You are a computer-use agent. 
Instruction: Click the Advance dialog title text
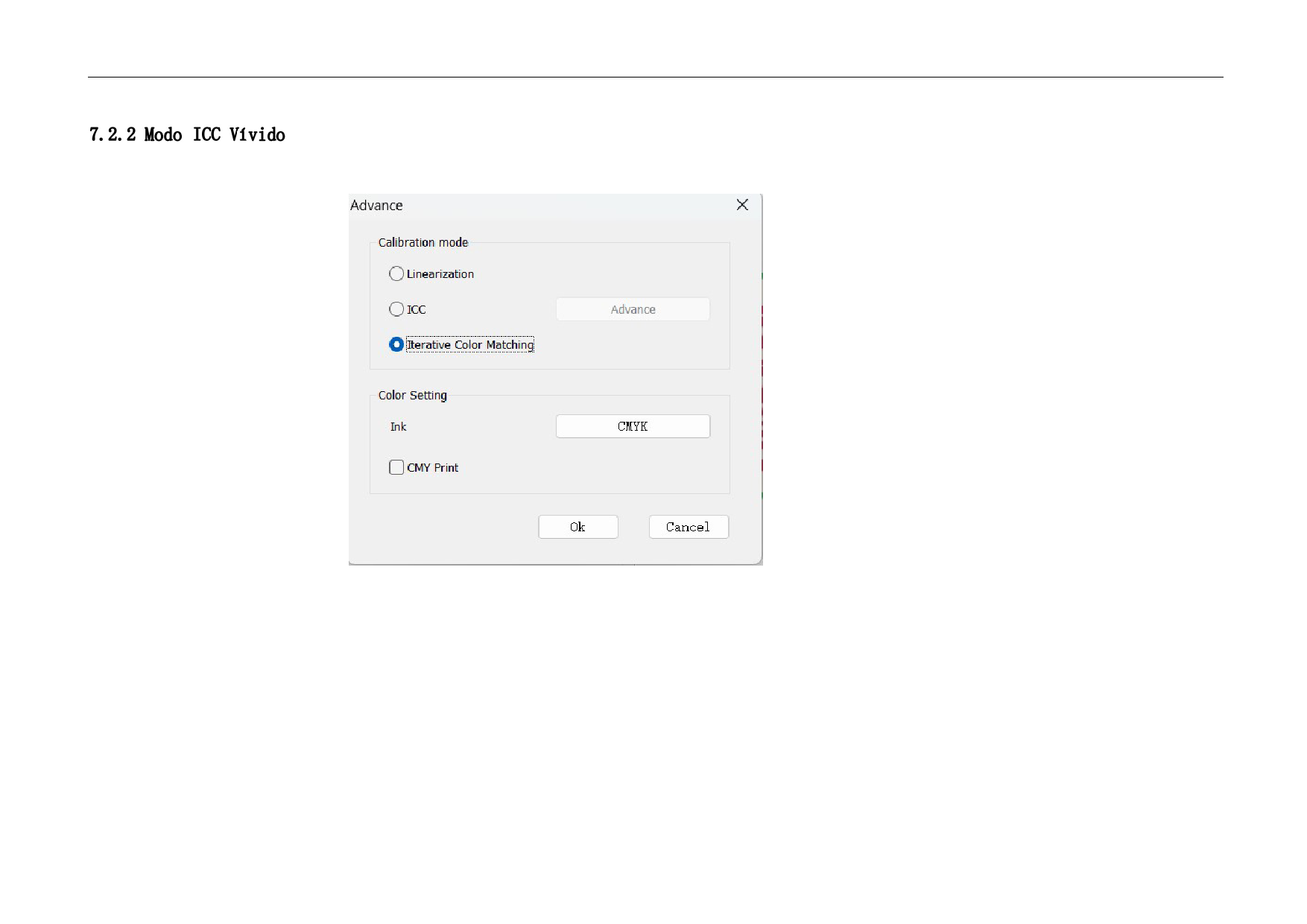tap(376, 206)
